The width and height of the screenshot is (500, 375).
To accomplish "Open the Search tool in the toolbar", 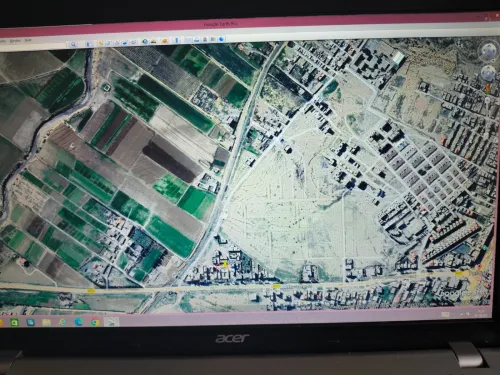I will pos(73,44).
